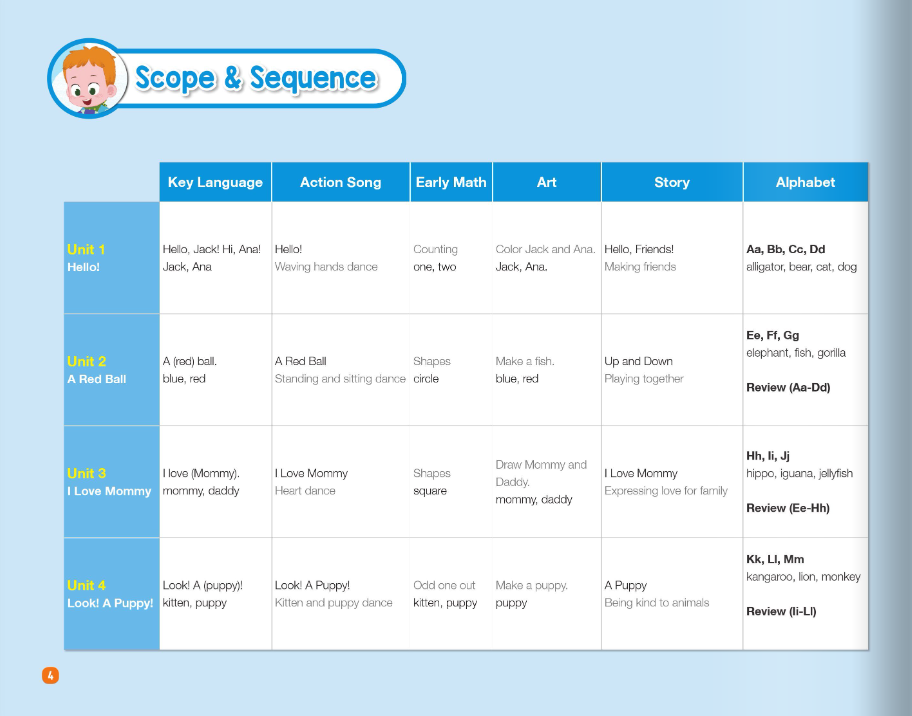Select the Unit 1 Hello! row label

coord(87,258)
